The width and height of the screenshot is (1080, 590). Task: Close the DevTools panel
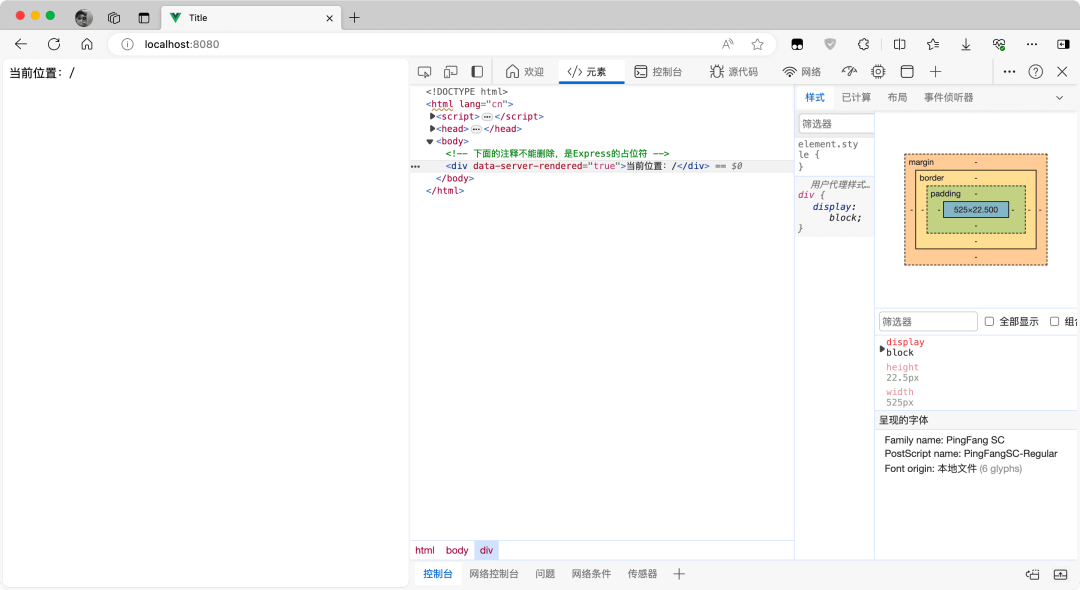tap(1062, 72)
